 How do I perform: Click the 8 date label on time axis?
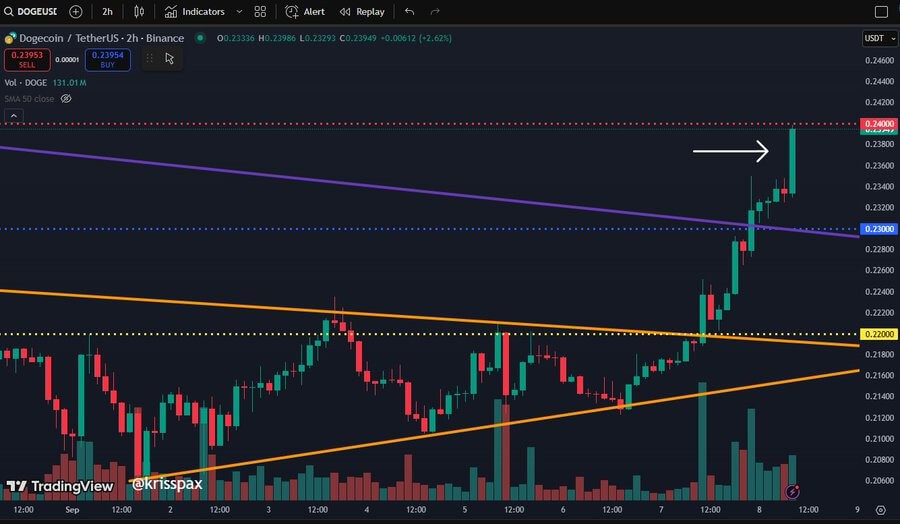tap(759, 510)
